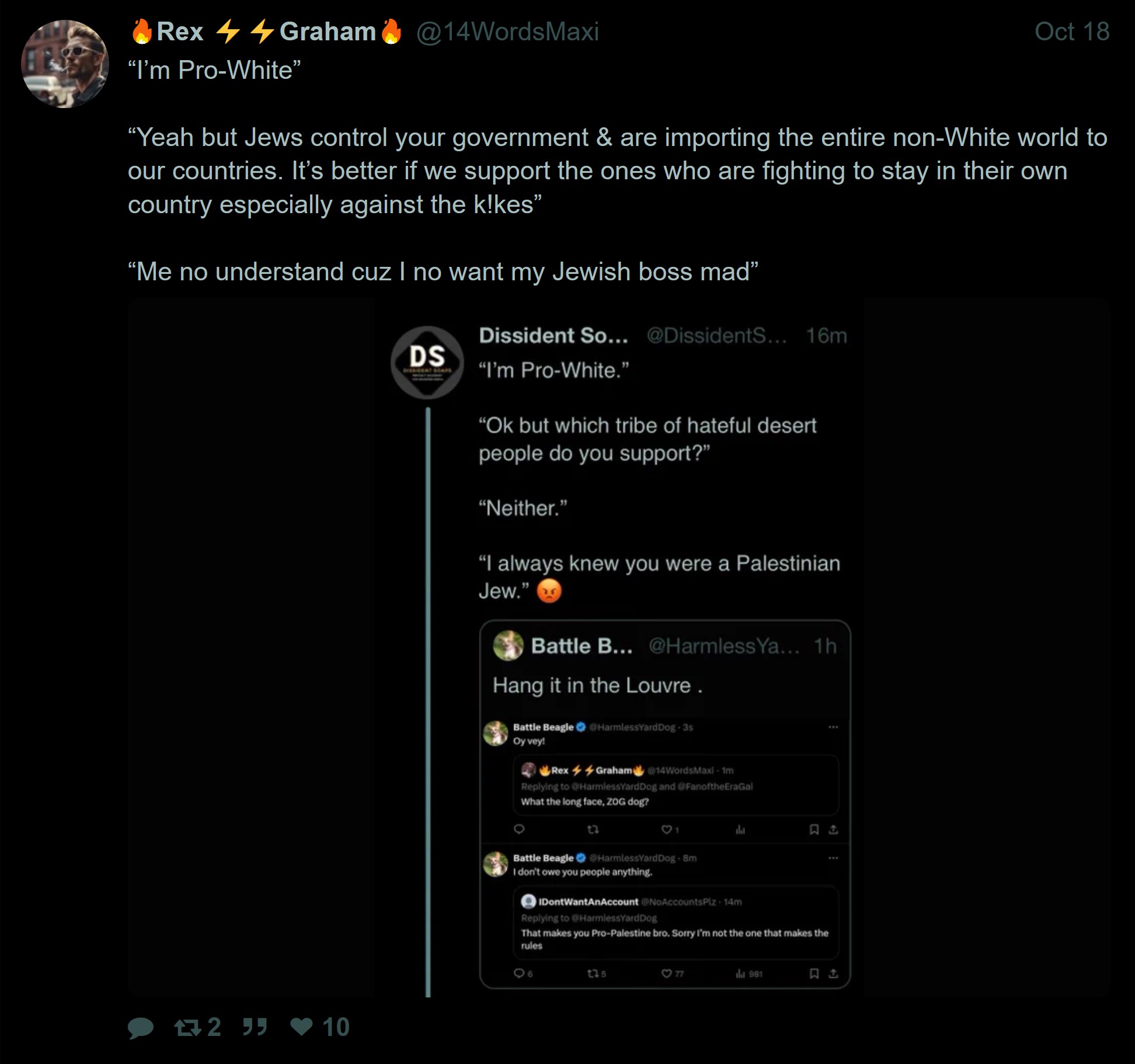The image size is (1135, 1064).
Task: Open the @DissidentS... handle
Action: click(716, 336)
